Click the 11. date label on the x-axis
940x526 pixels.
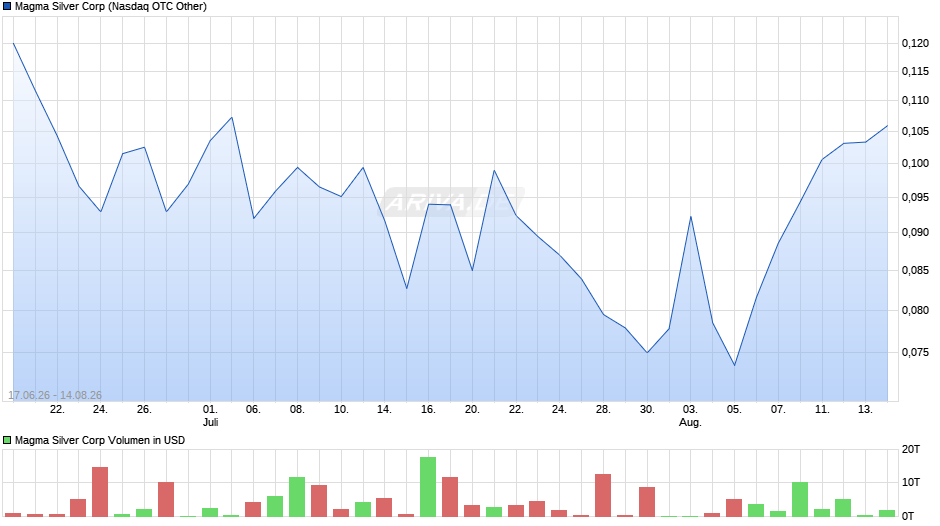coord(822,409)
